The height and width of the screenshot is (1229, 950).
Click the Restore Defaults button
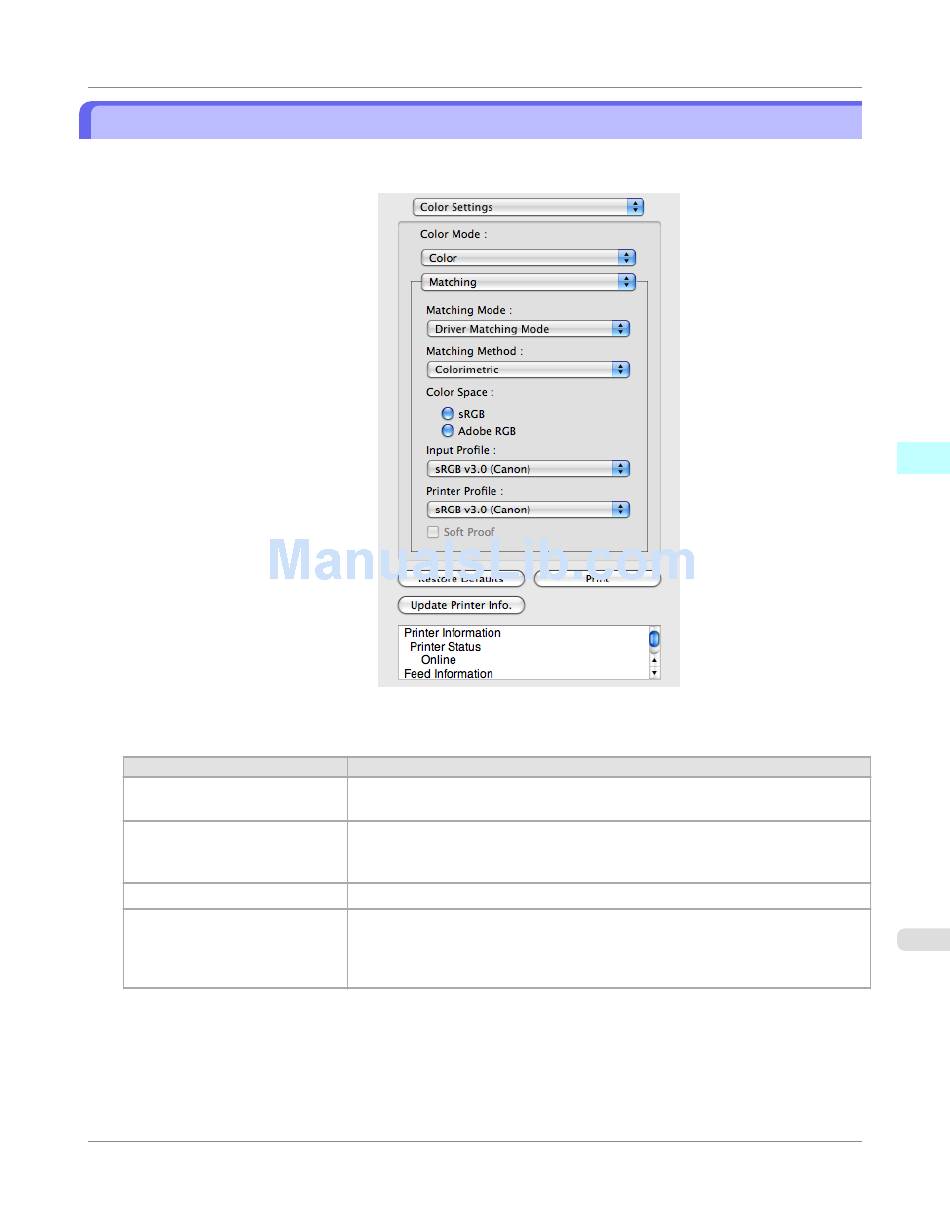point(461,580)
